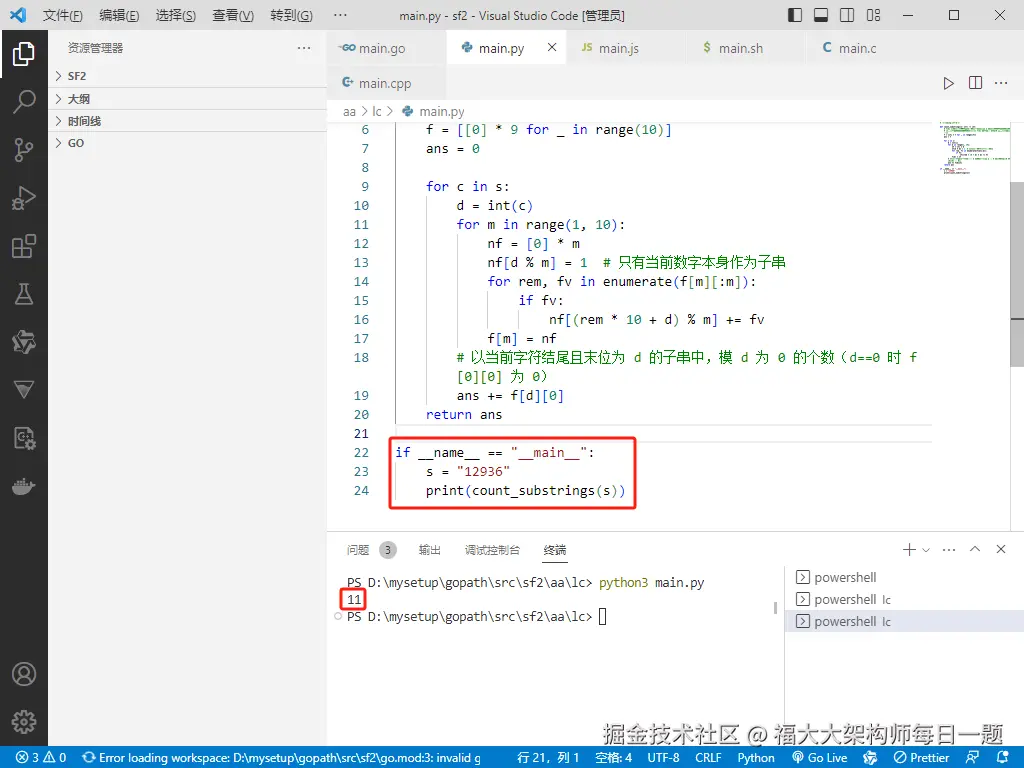
Task: Open the Manage gear icon
Action: coord(24,722)
